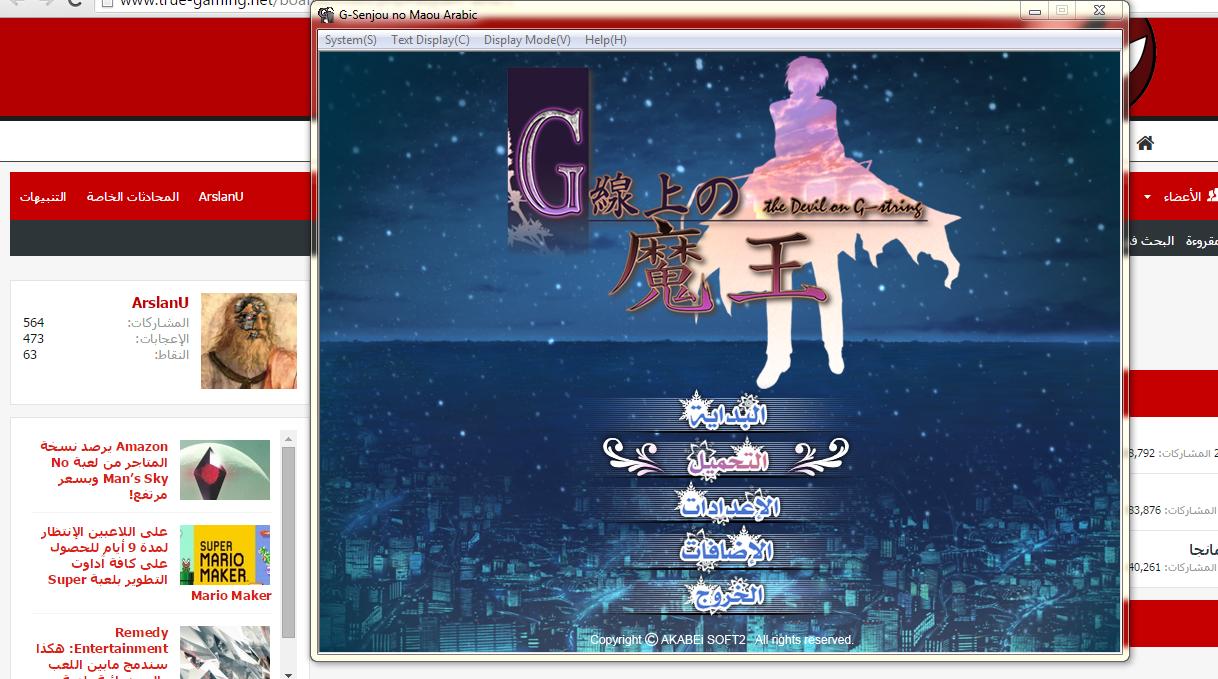Click the الإعجابات value 473
This screenshot has width=1218, height=679.
click(x=34, y=339)
